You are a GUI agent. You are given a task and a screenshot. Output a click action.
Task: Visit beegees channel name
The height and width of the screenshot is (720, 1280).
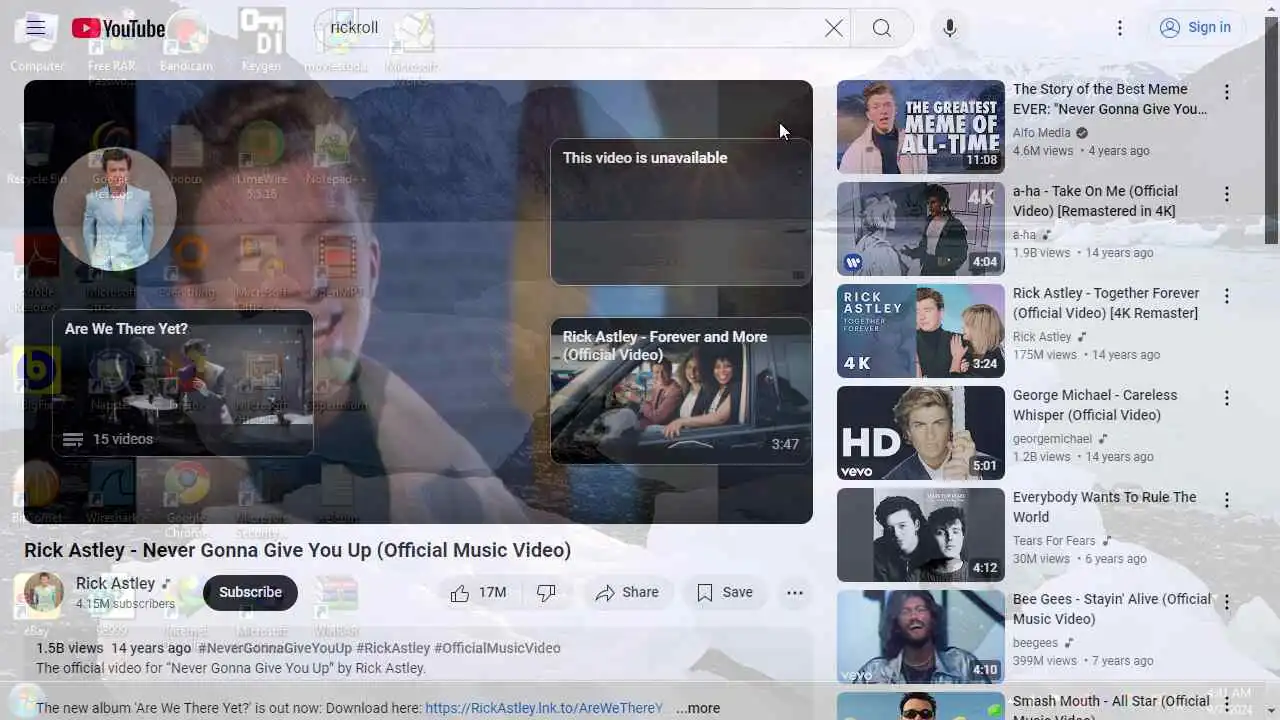tap(1035, 643)
